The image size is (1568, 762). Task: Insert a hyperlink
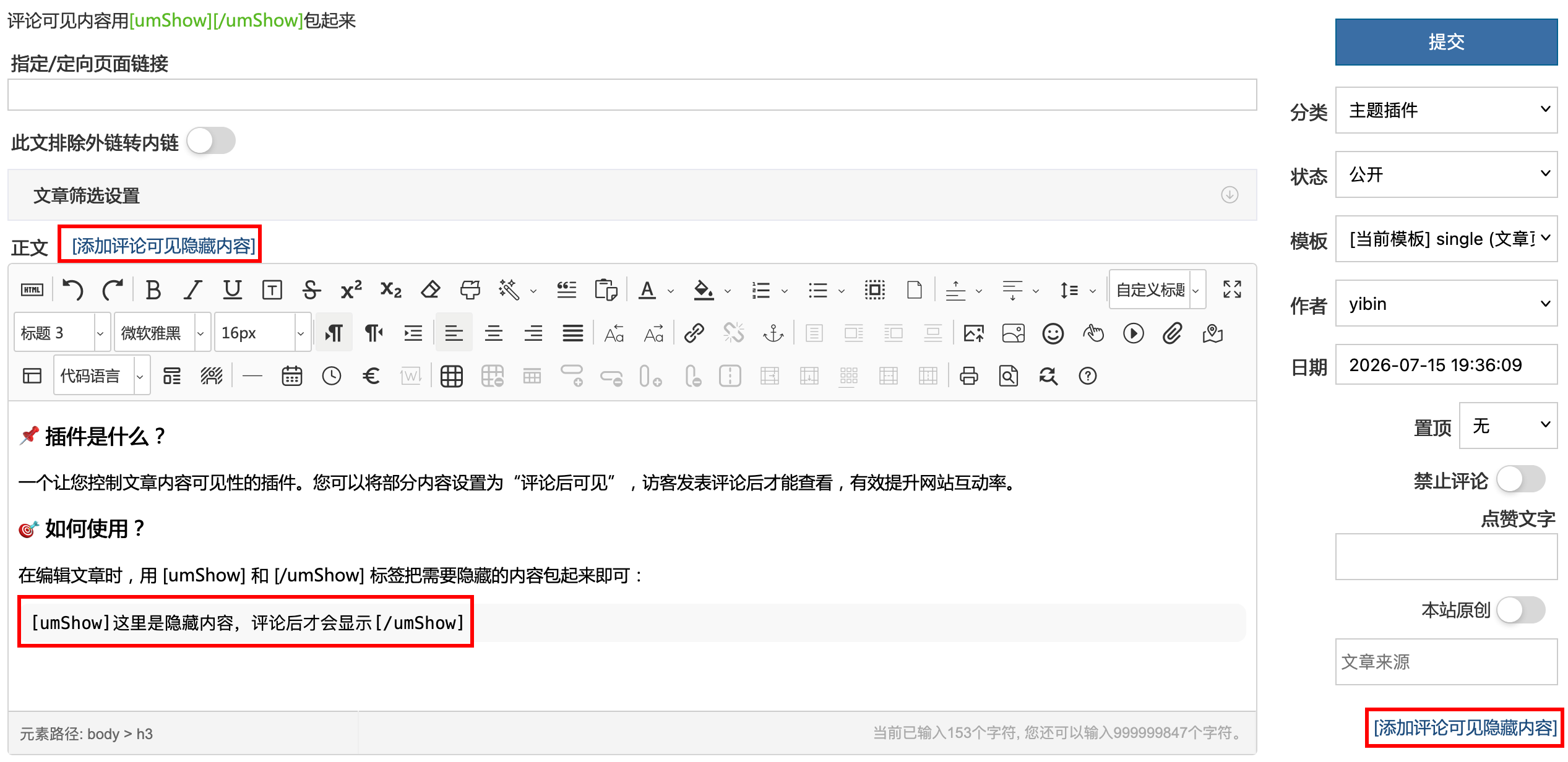pyautogui.click(x=694, y=333)
